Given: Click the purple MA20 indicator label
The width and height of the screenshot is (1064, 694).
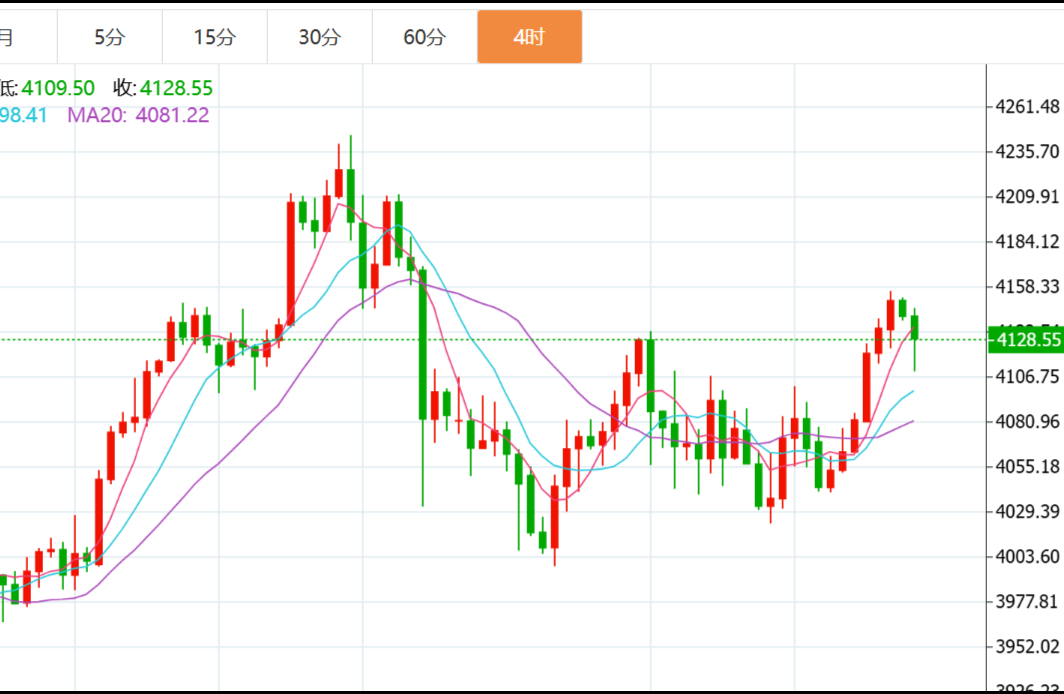Looking at the screenshot, I should point(97,115).
